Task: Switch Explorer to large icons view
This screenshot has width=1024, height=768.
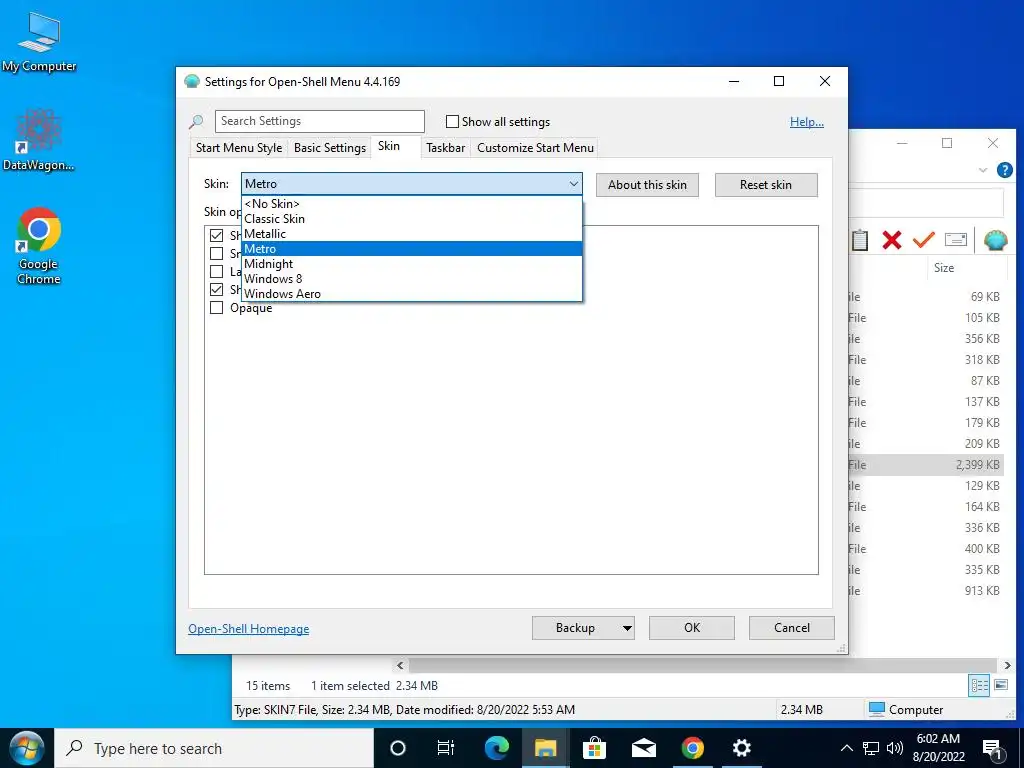Action: (1000, 685)
